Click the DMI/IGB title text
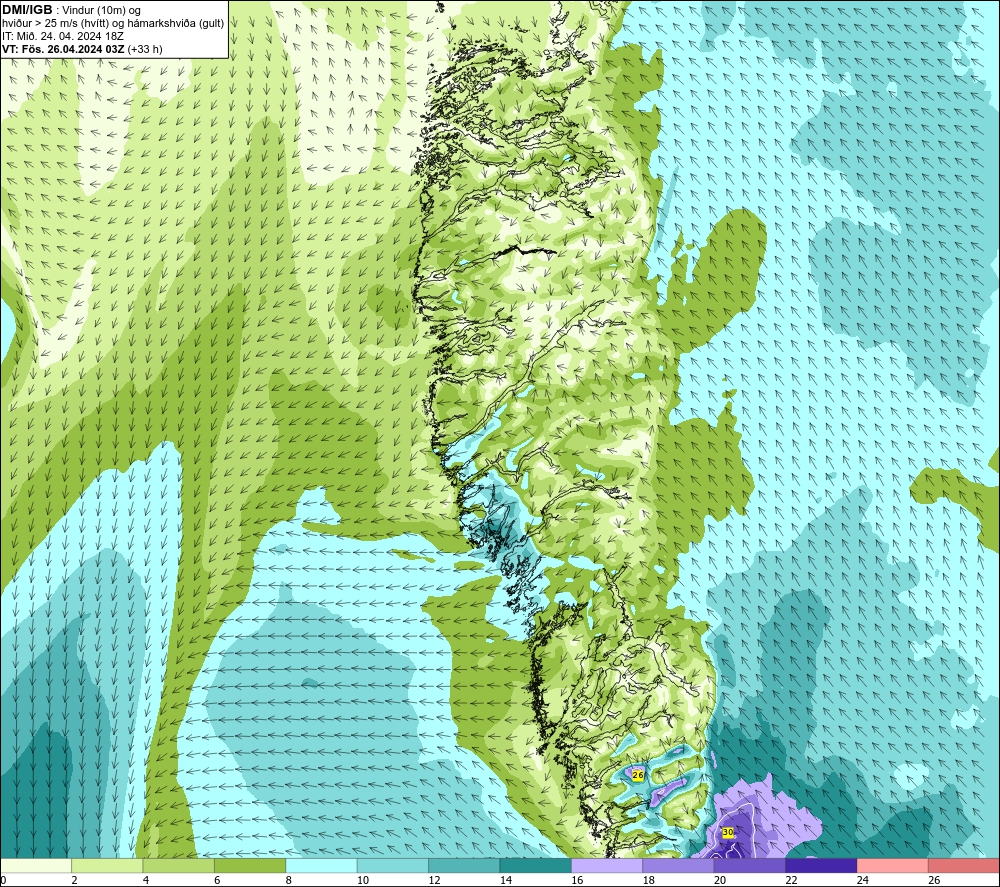The width and height of the screenshot is (1000, 887). click(27, 10)
